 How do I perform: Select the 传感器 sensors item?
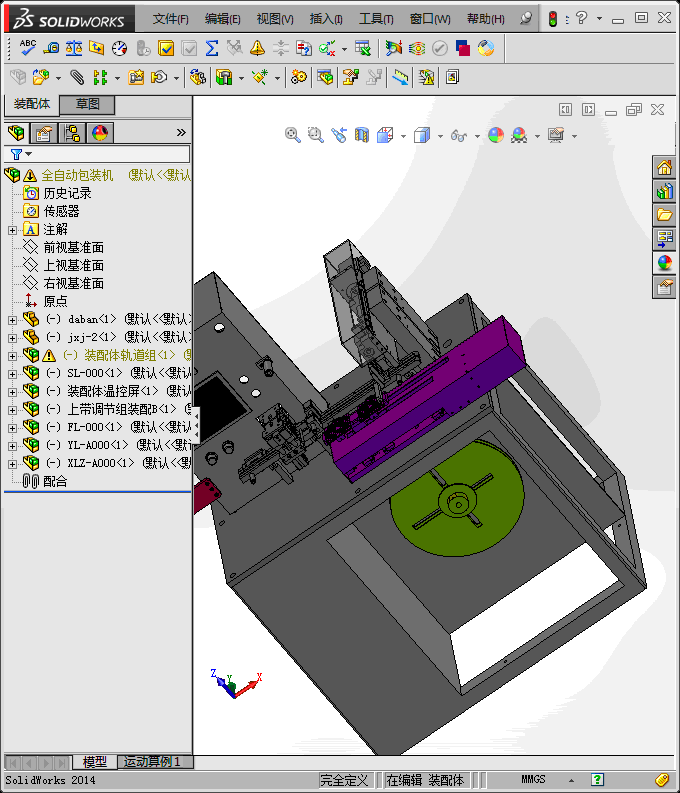click(61, 211)
